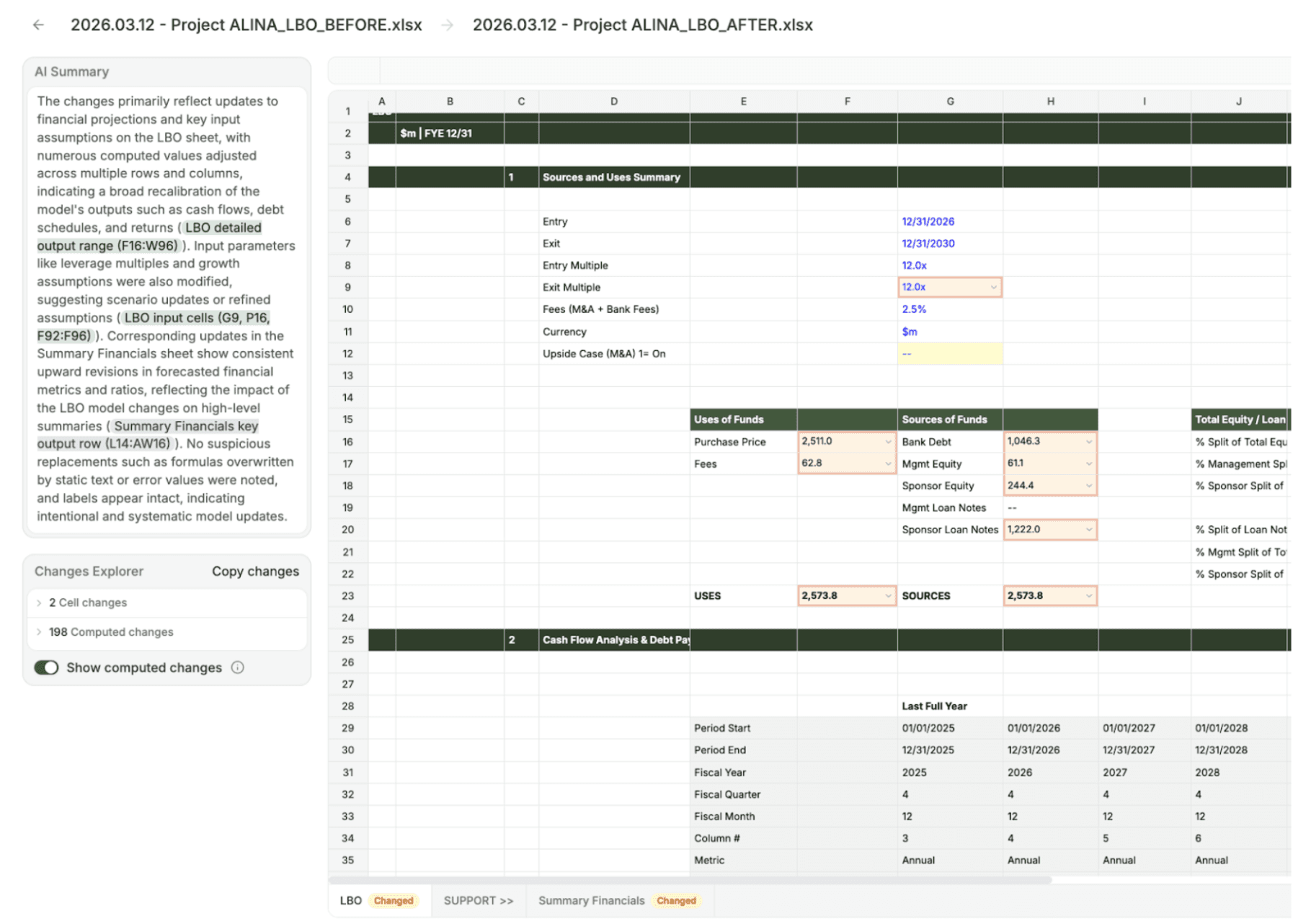This screenshot has width=1293, height=924.
Task: Open dropdown on Sponsor Equity 244.4 cell
Action: (x=1089, y=486)
